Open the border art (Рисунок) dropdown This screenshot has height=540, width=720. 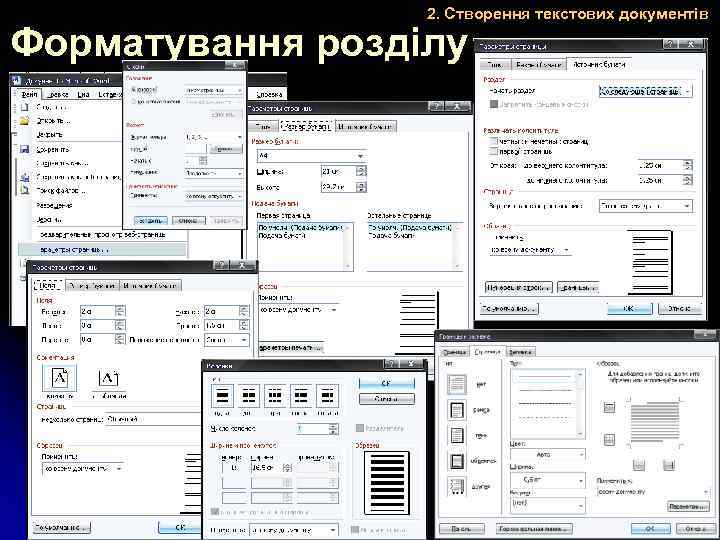(x=548, y=504)
